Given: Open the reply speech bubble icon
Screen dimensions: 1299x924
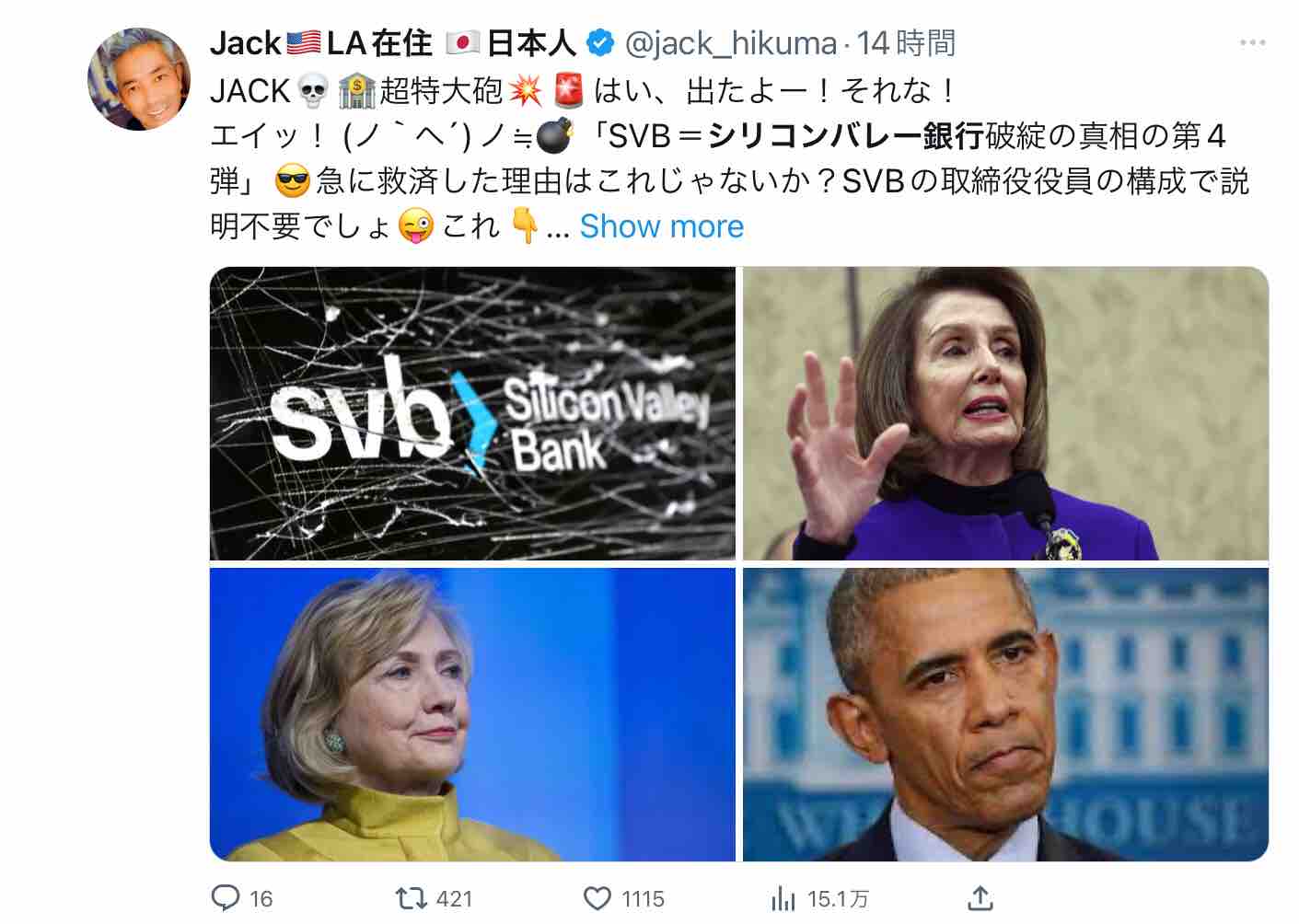Looking at the screenshot, I should click(226, 898).
